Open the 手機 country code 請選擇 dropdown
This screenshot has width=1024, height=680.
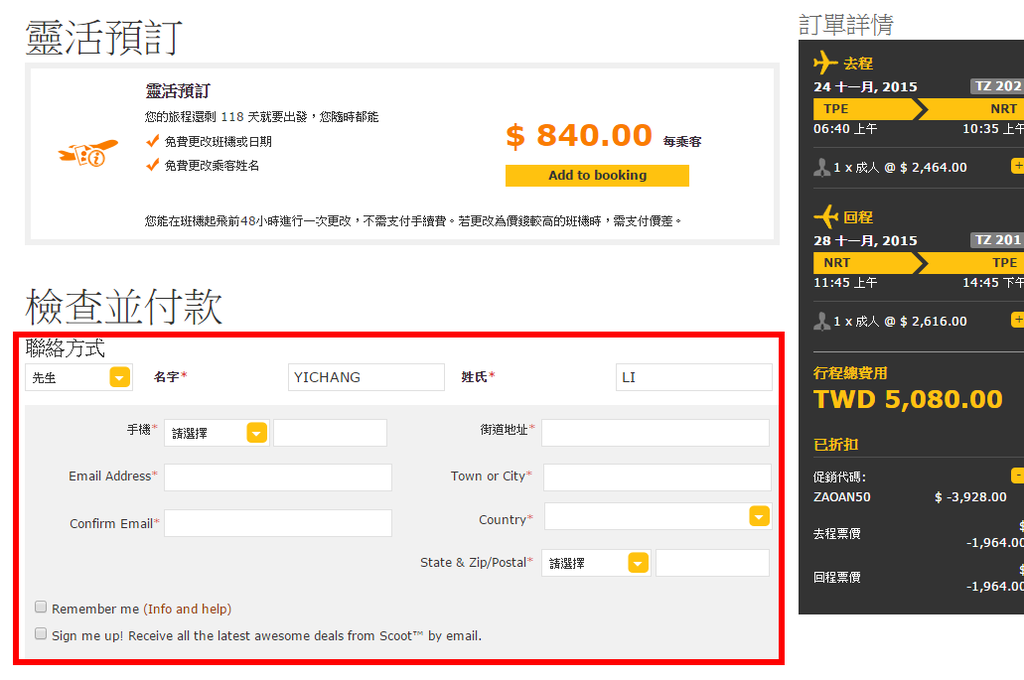[216, 432]
